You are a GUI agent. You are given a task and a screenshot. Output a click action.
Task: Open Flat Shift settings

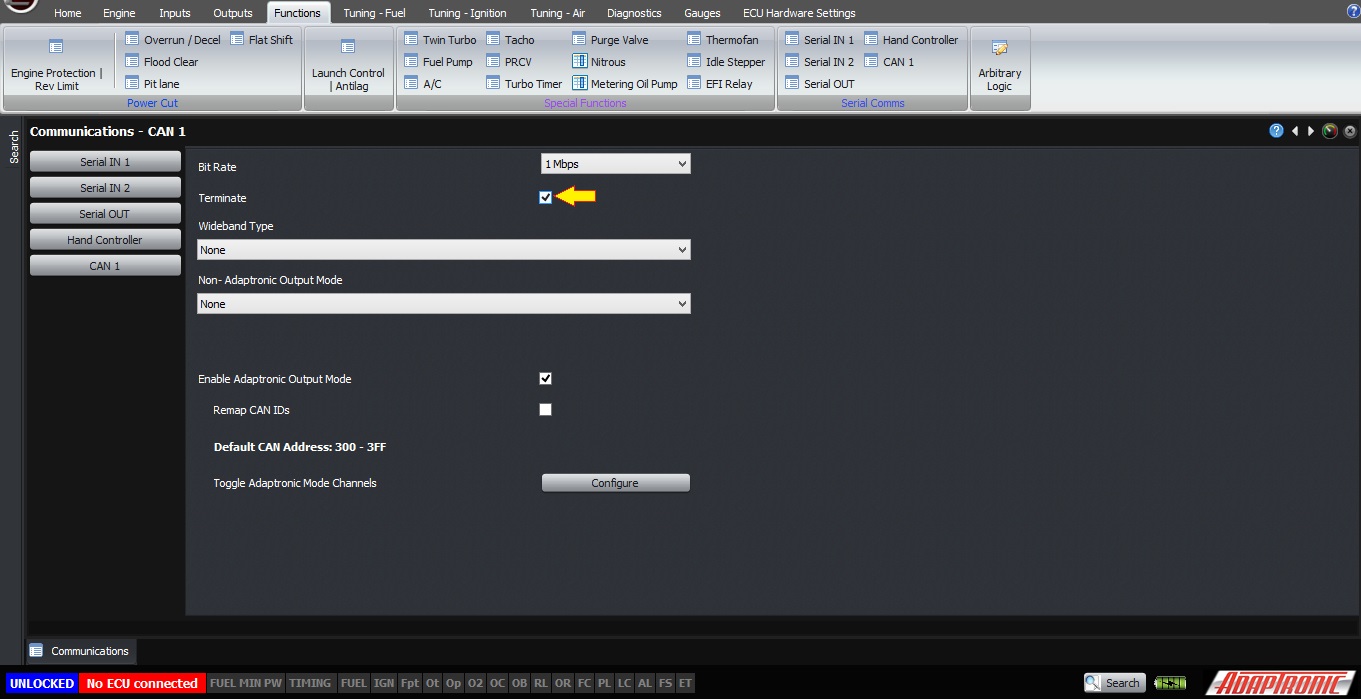[x=262, y=40]
